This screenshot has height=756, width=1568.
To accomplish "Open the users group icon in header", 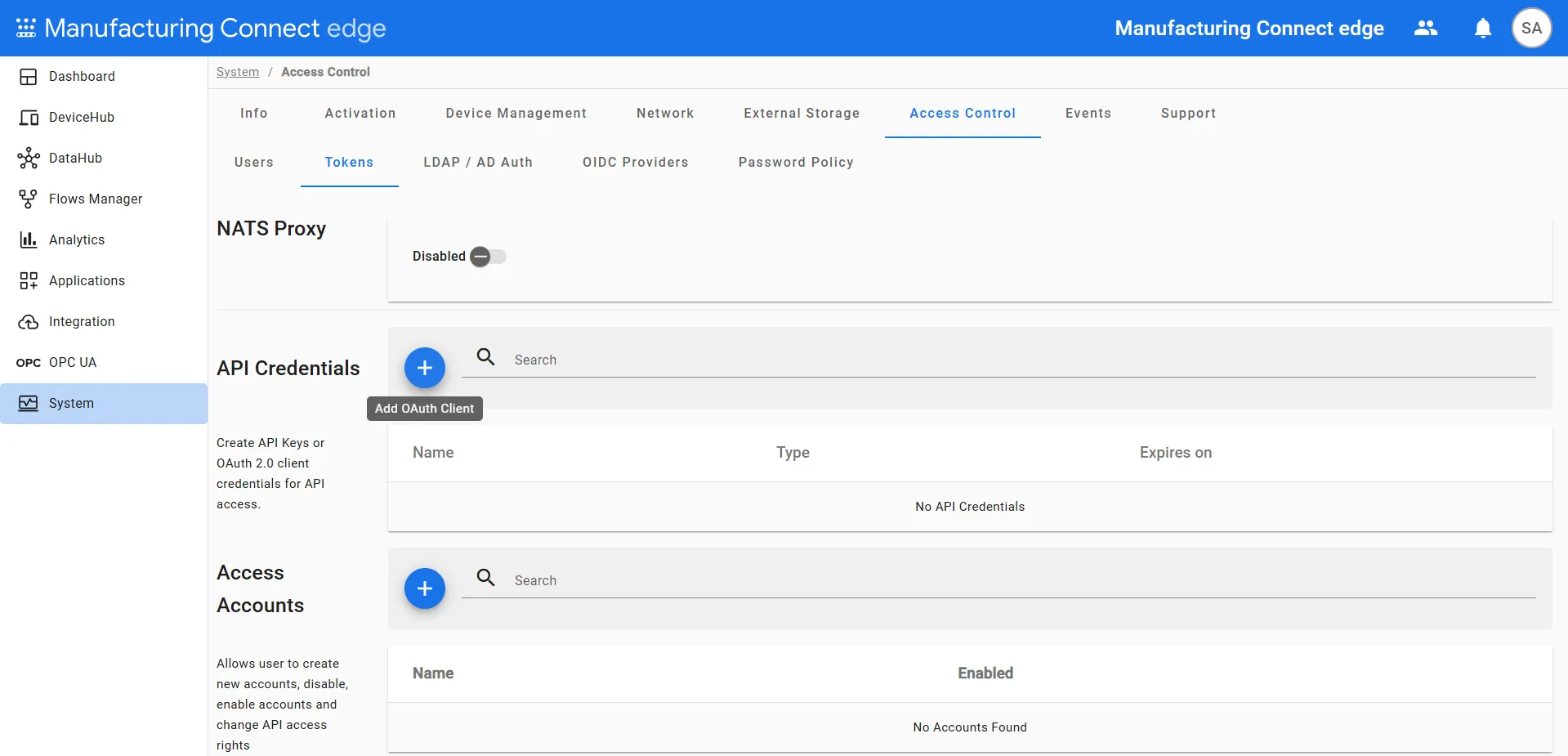I will click(x=1426, y=28).
